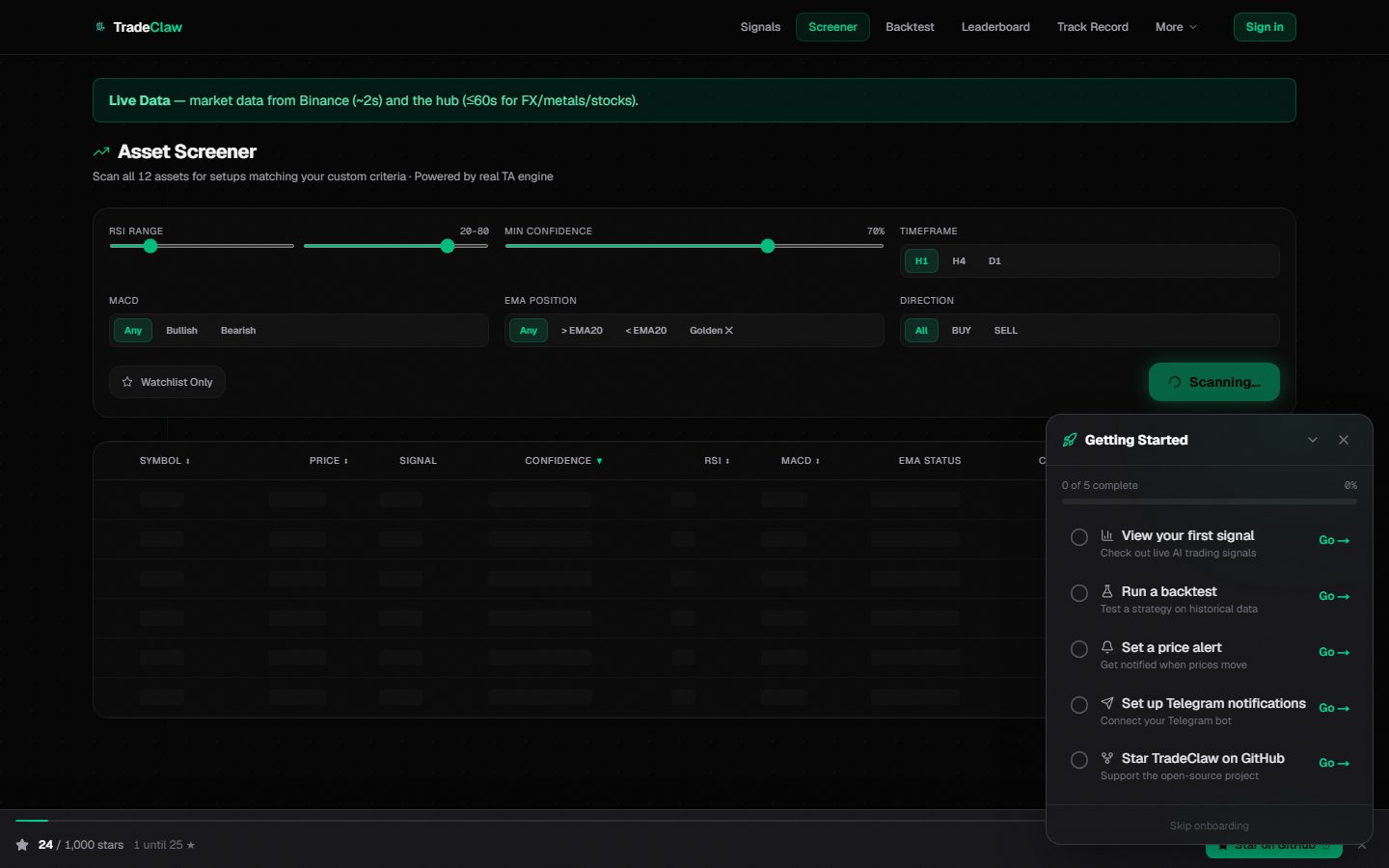Screen dimensions: 1389x868
Task: Select SELL direction filter
Action: point(1006,331)
